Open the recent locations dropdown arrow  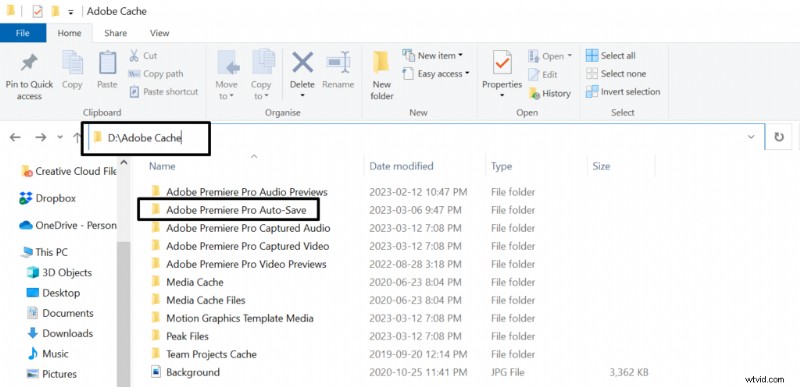click(60, 137)
